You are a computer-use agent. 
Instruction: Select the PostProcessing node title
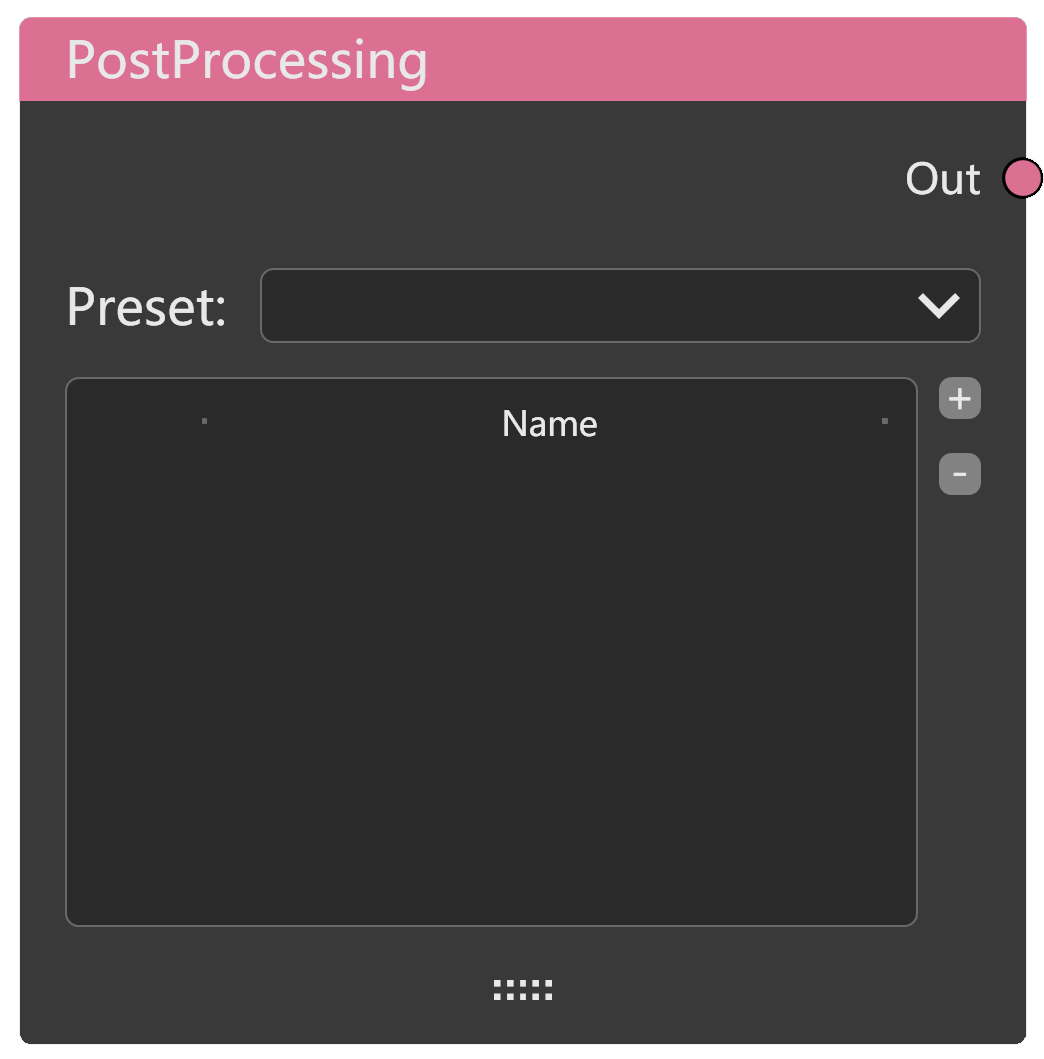click(x=246, y=60)
